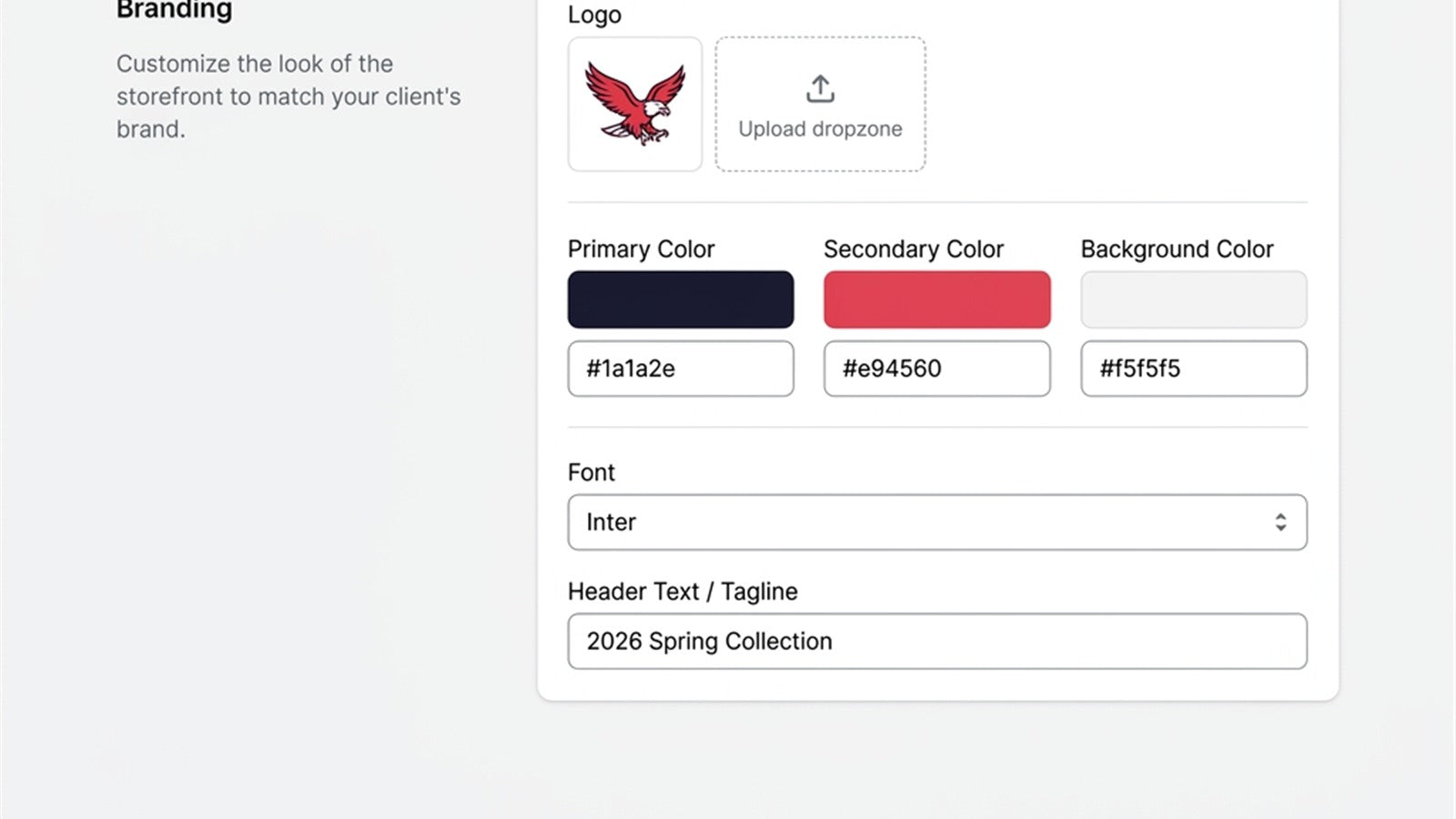Click the Secondary Color label
Viewport: 1456px width, 819px height.
tap(914, 249)
